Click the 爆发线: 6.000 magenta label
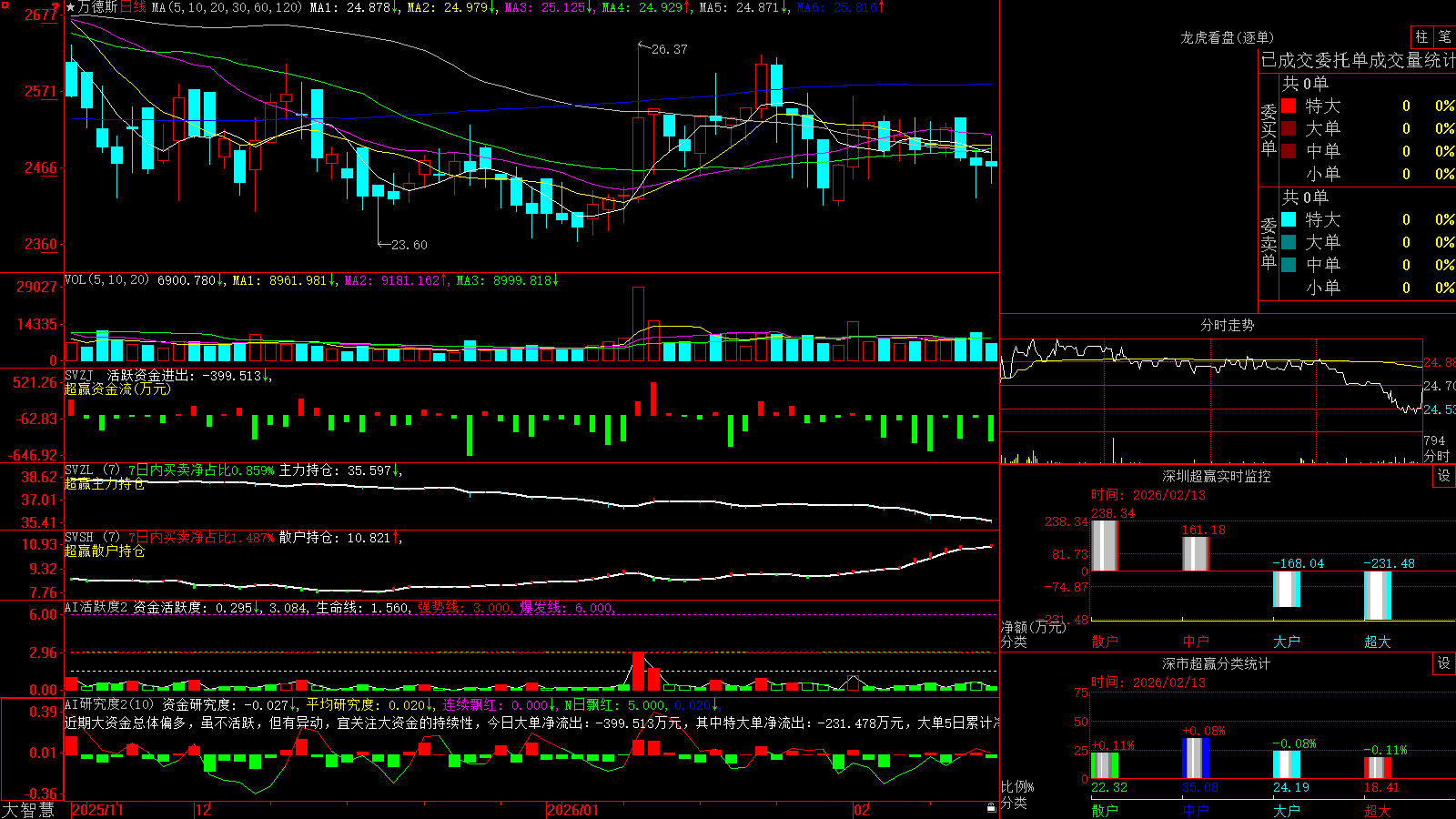1456x819 pixels. (567, 607)
